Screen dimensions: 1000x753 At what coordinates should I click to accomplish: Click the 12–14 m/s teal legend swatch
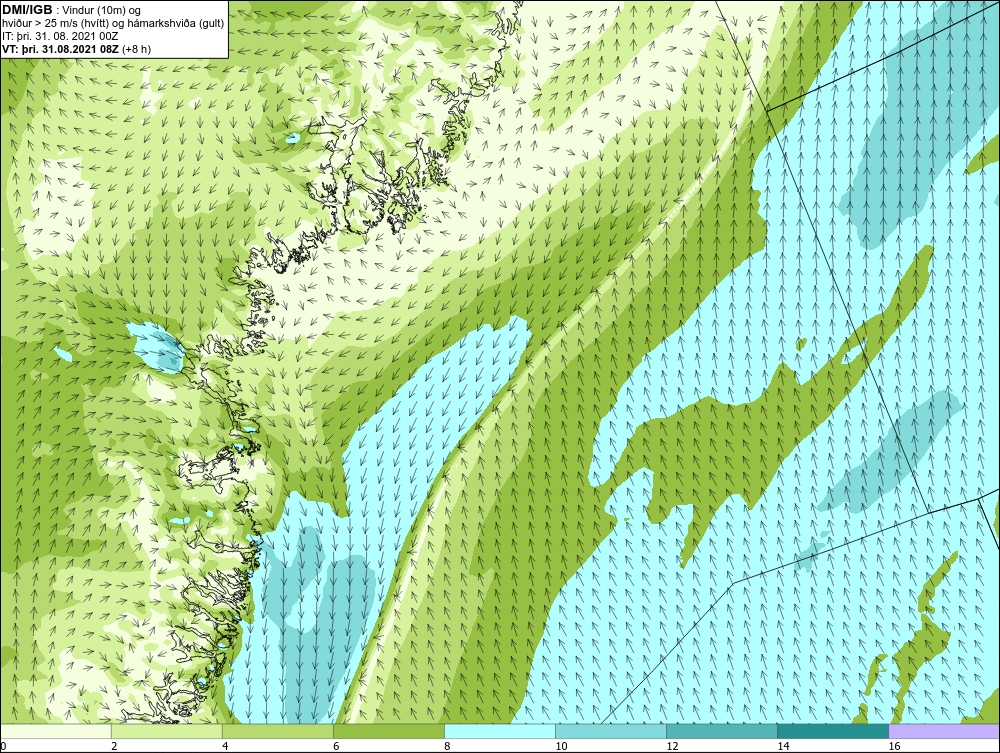click(x=722, y=731)
